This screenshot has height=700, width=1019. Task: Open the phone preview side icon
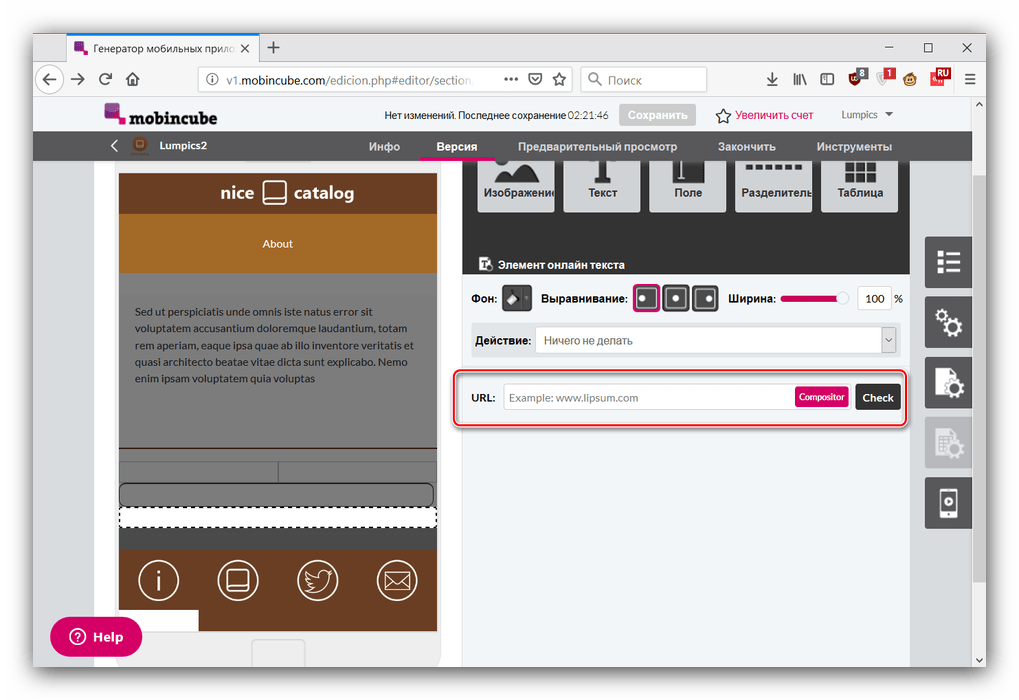(x=948, y=502)
